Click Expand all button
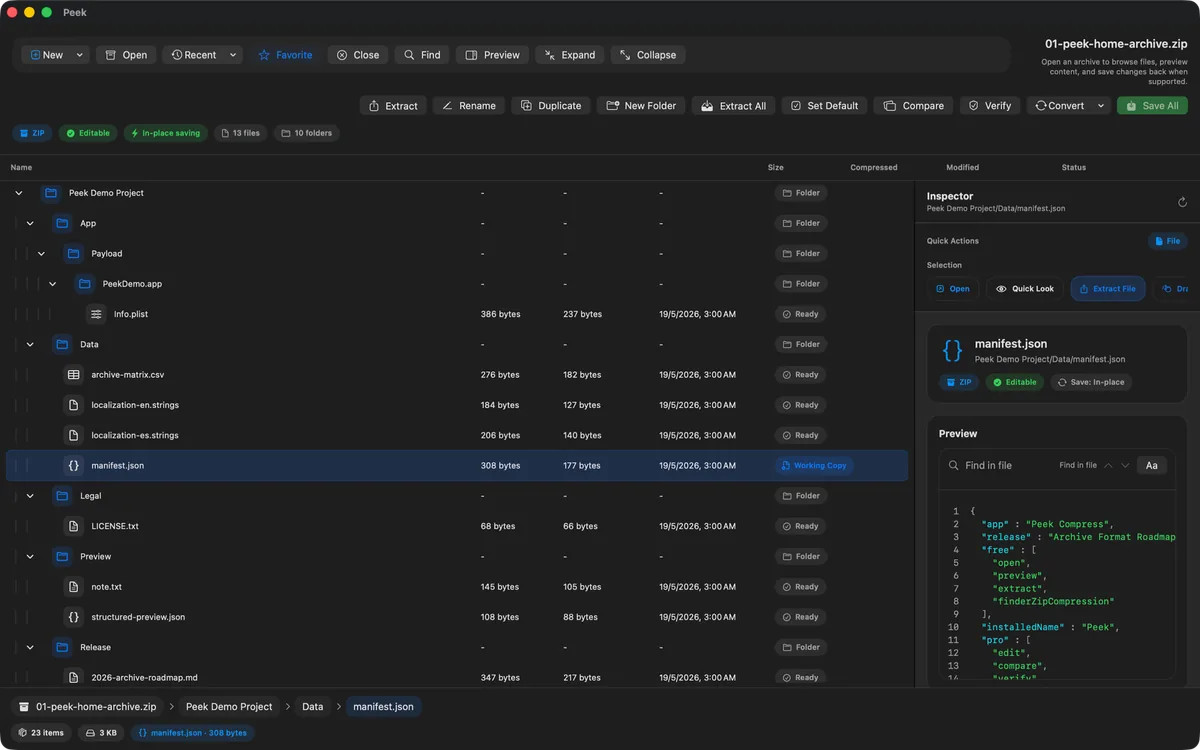This screenshot has height=750, width=1200. 570,55
